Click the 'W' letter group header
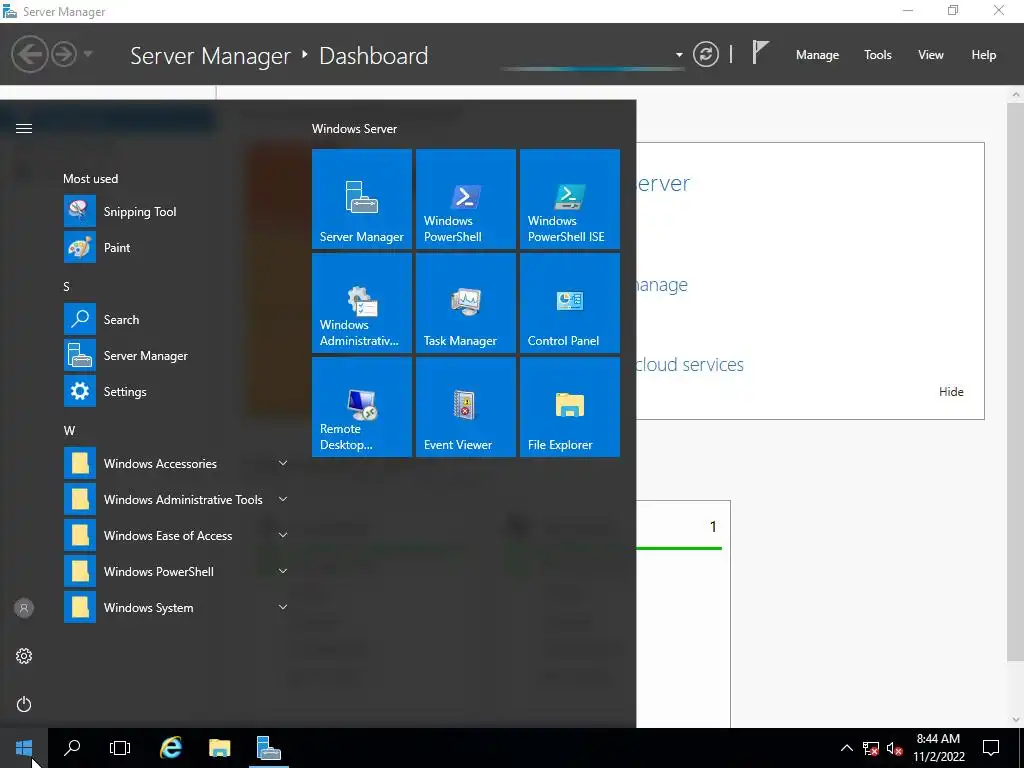1024x768 pixels. point(69,430)
